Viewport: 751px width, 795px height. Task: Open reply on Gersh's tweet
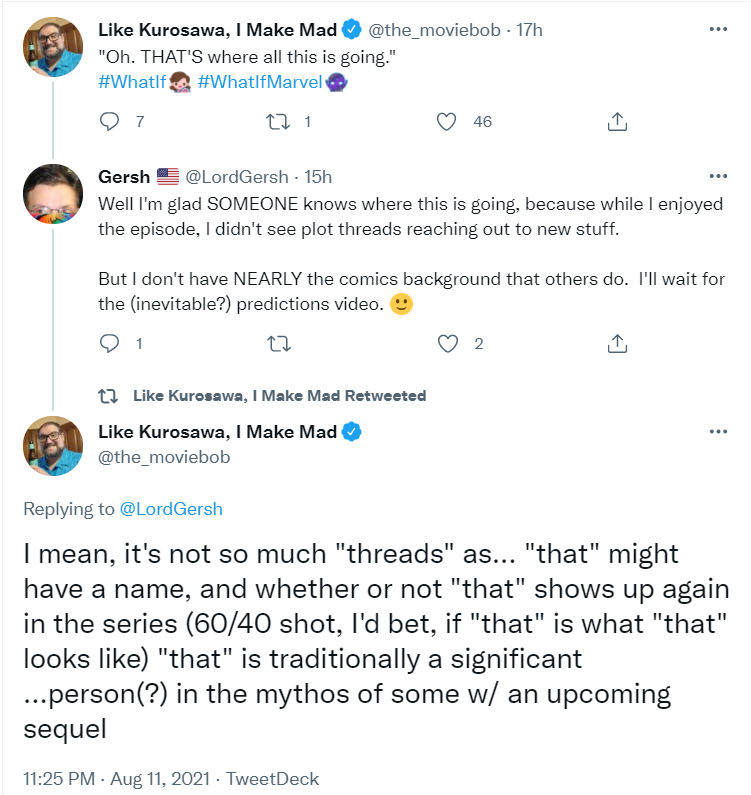coord(109,344)
